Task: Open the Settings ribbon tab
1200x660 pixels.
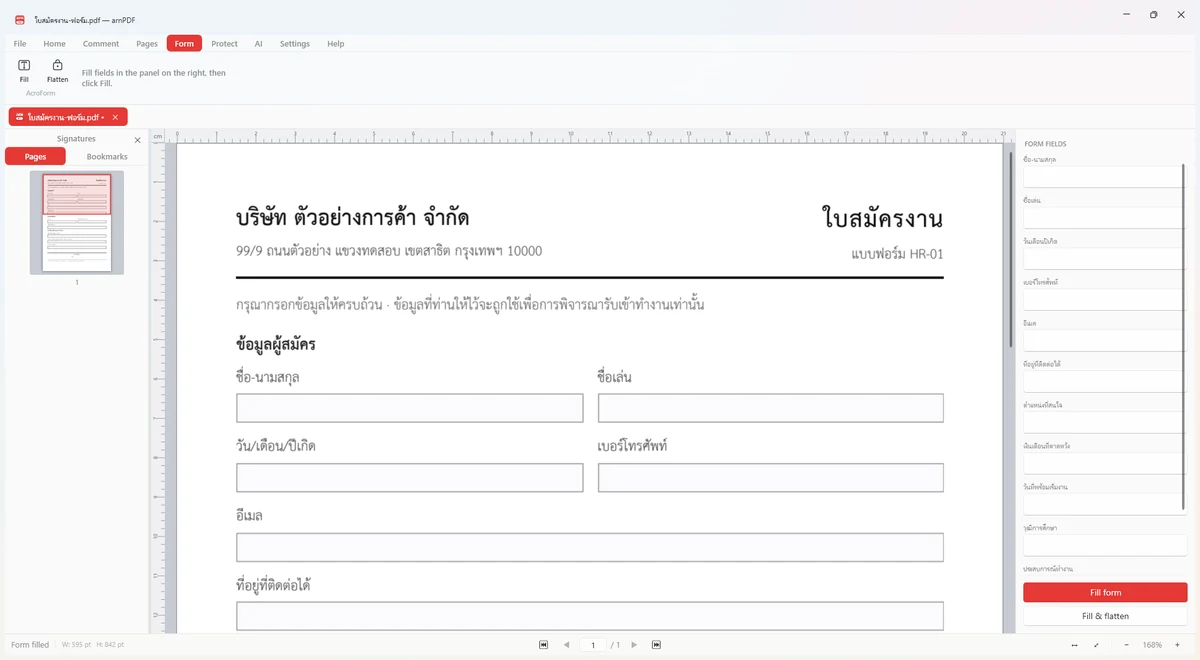Action: 295,44
